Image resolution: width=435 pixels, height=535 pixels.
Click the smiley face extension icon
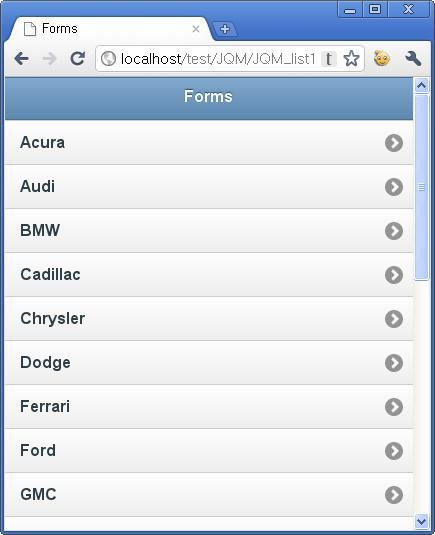click(x=382, y=58)
